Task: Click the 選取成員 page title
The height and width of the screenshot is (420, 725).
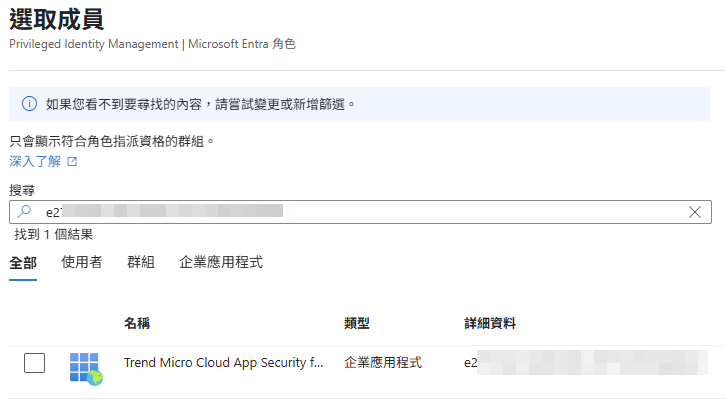Action: point(56,18)
